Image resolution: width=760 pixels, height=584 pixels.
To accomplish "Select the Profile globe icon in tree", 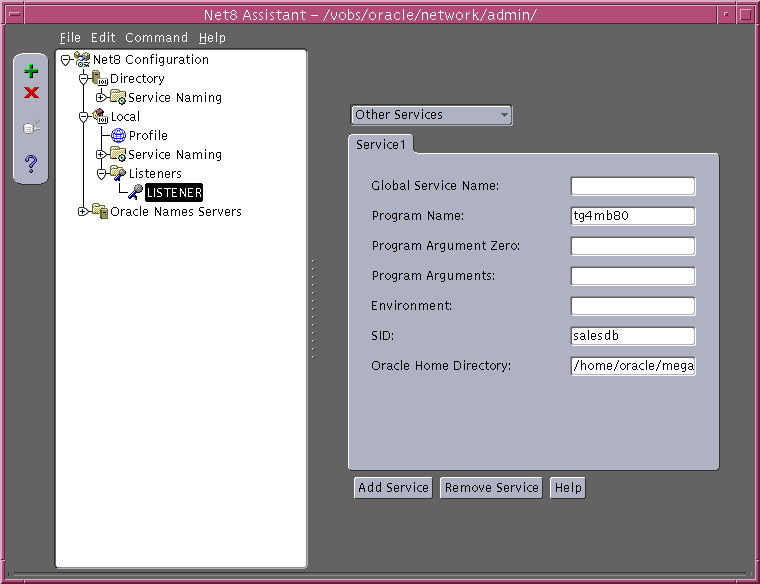I will pos(118,136).
